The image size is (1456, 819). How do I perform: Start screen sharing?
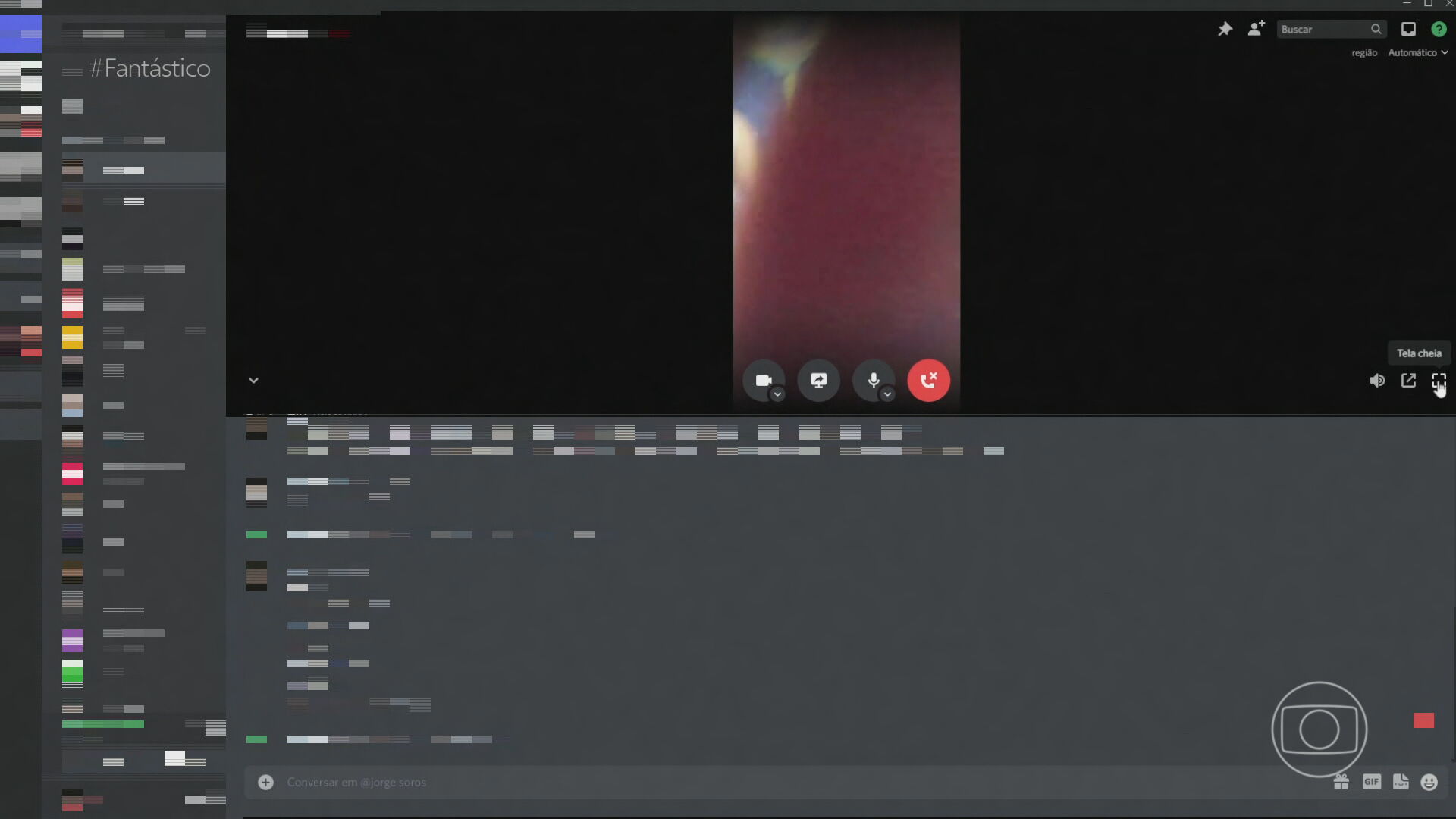pyautogui.click(x=818, y=381)
